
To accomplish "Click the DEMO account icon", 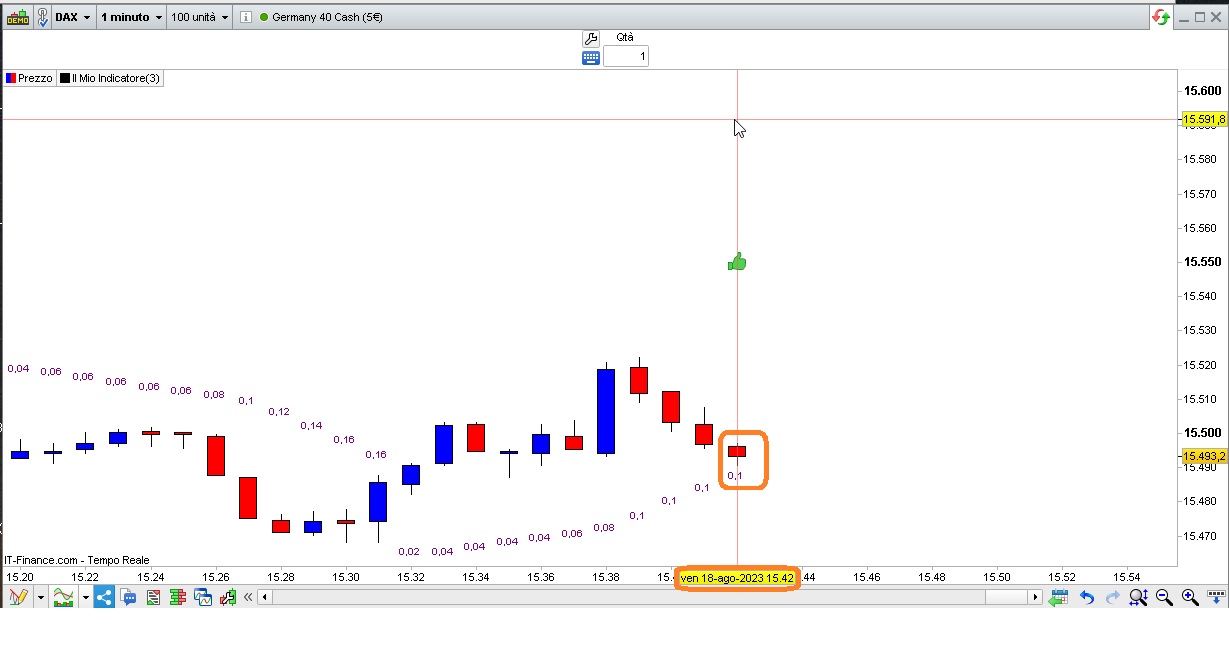I will pos(18,17).
